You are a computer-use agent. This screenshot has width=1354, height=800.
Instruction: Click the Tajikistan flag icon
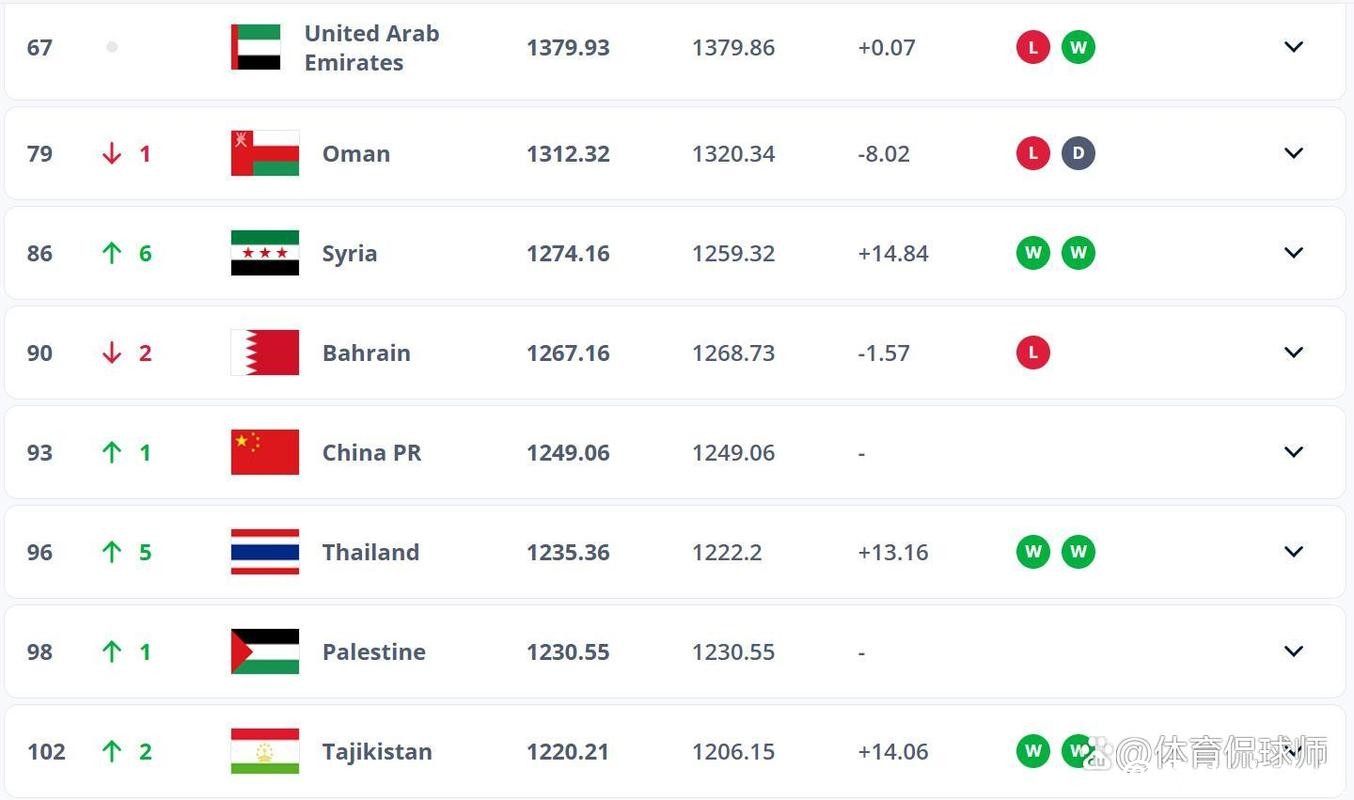point(265,751)
